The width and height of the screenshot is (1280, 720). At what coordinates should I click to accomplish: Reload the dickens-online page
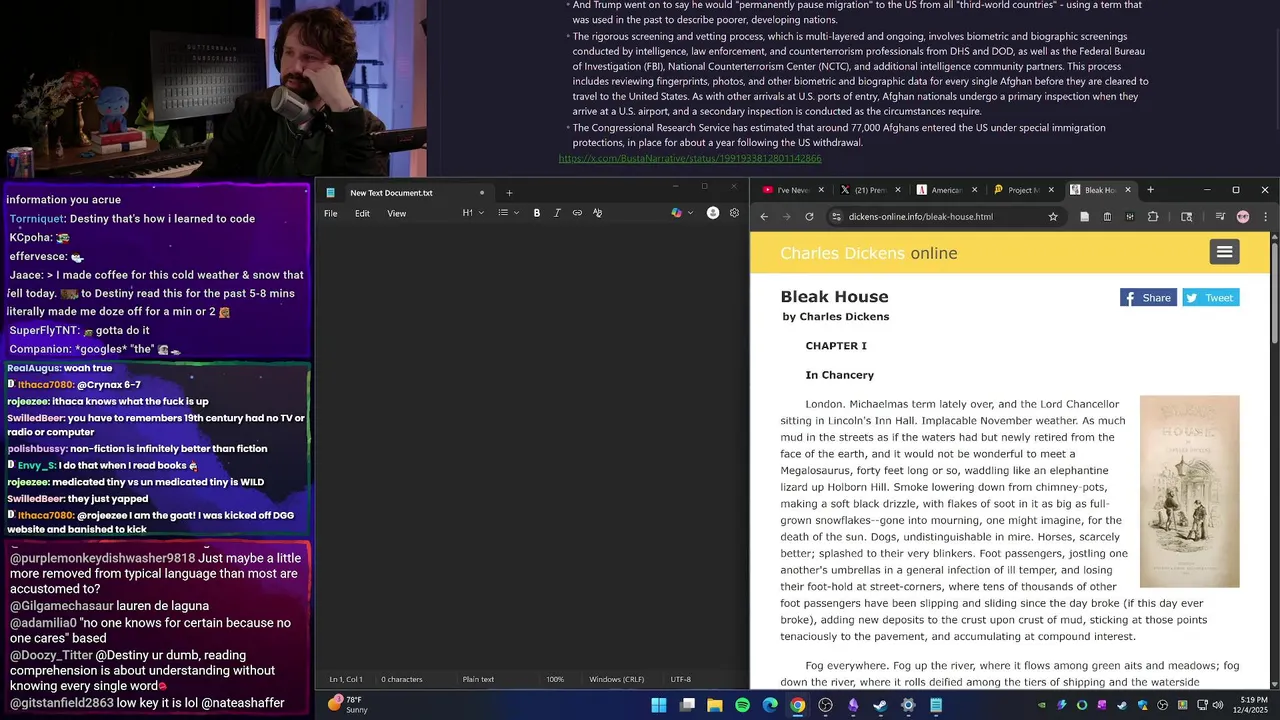[x=809, y=217]
